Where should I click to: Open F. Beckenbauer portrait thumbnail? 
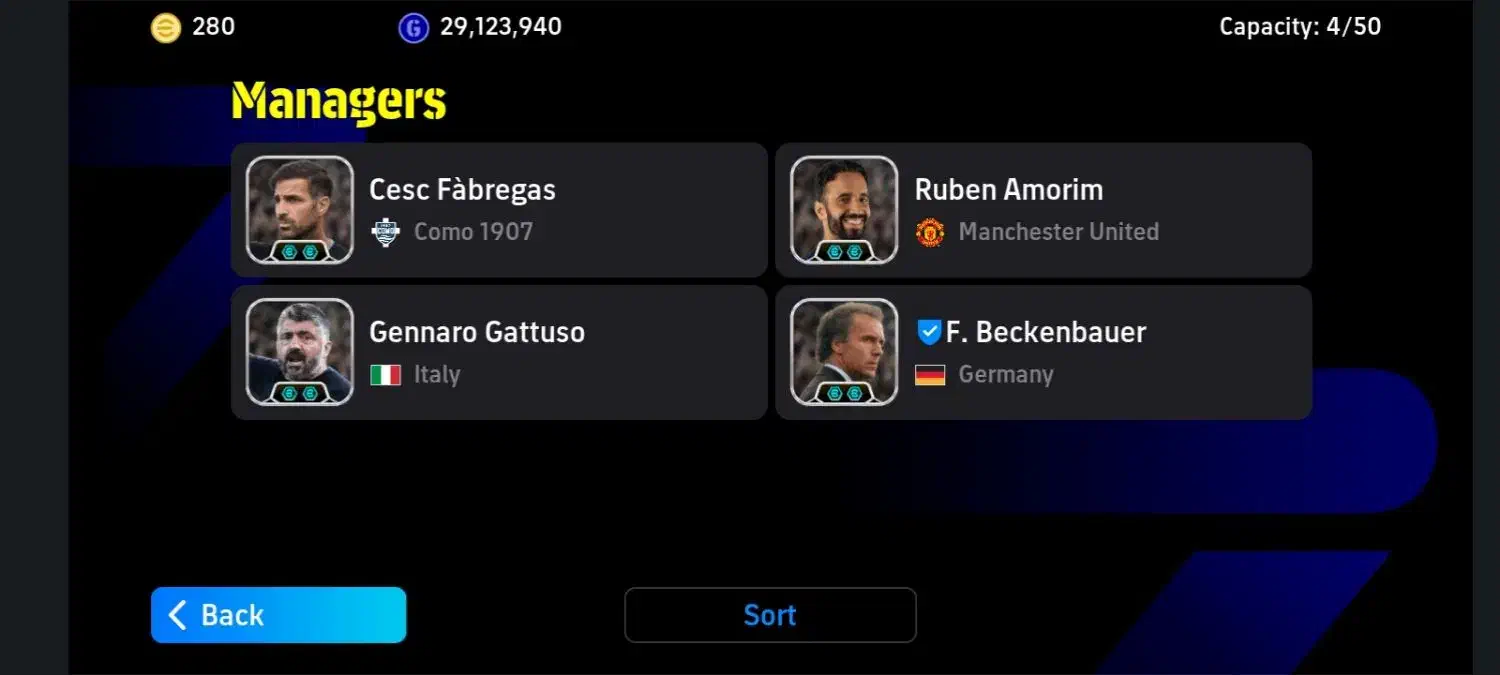click(x=844, y=352)
